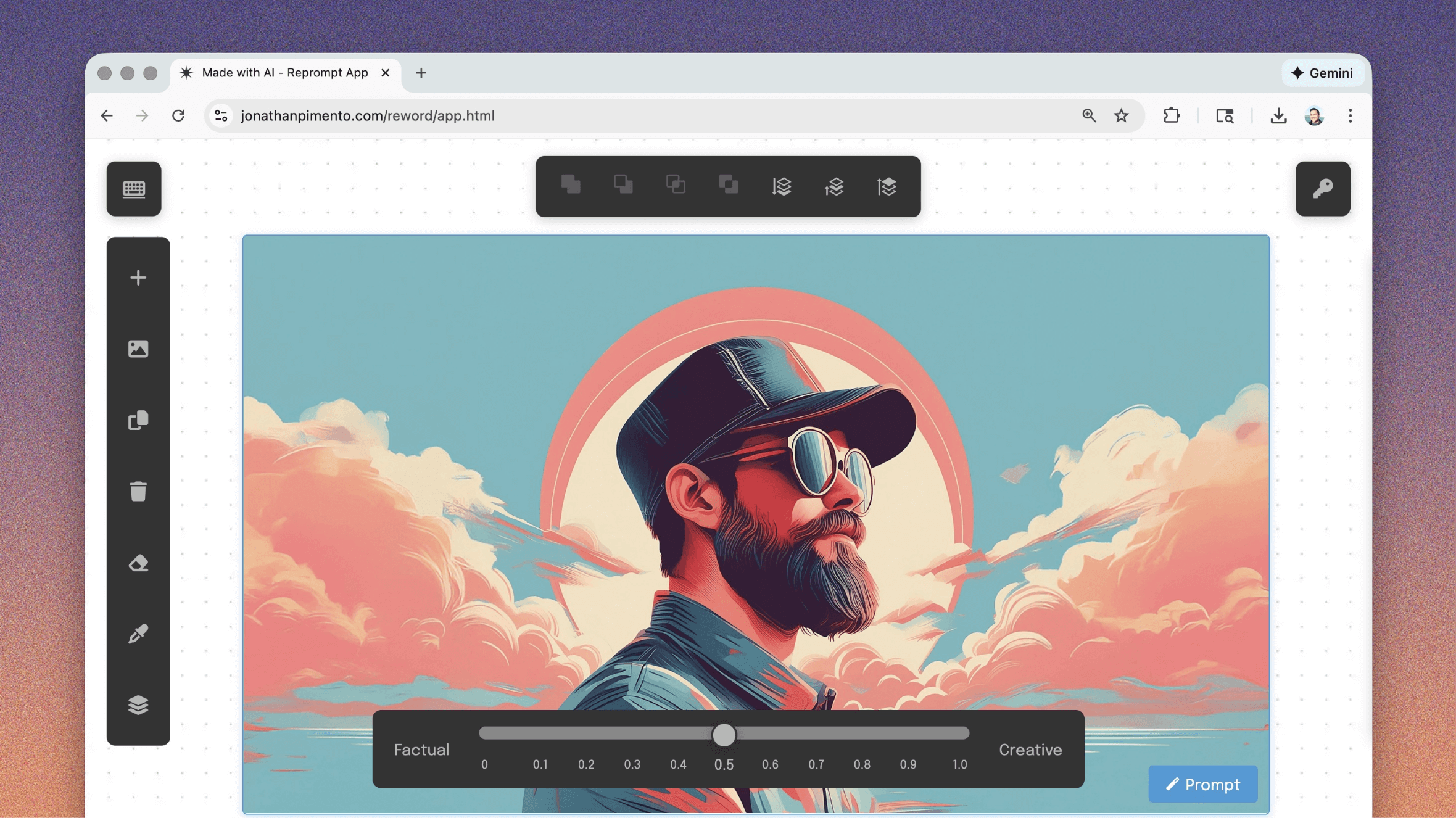Select the eyedropper tool

(x=138, y=634)
